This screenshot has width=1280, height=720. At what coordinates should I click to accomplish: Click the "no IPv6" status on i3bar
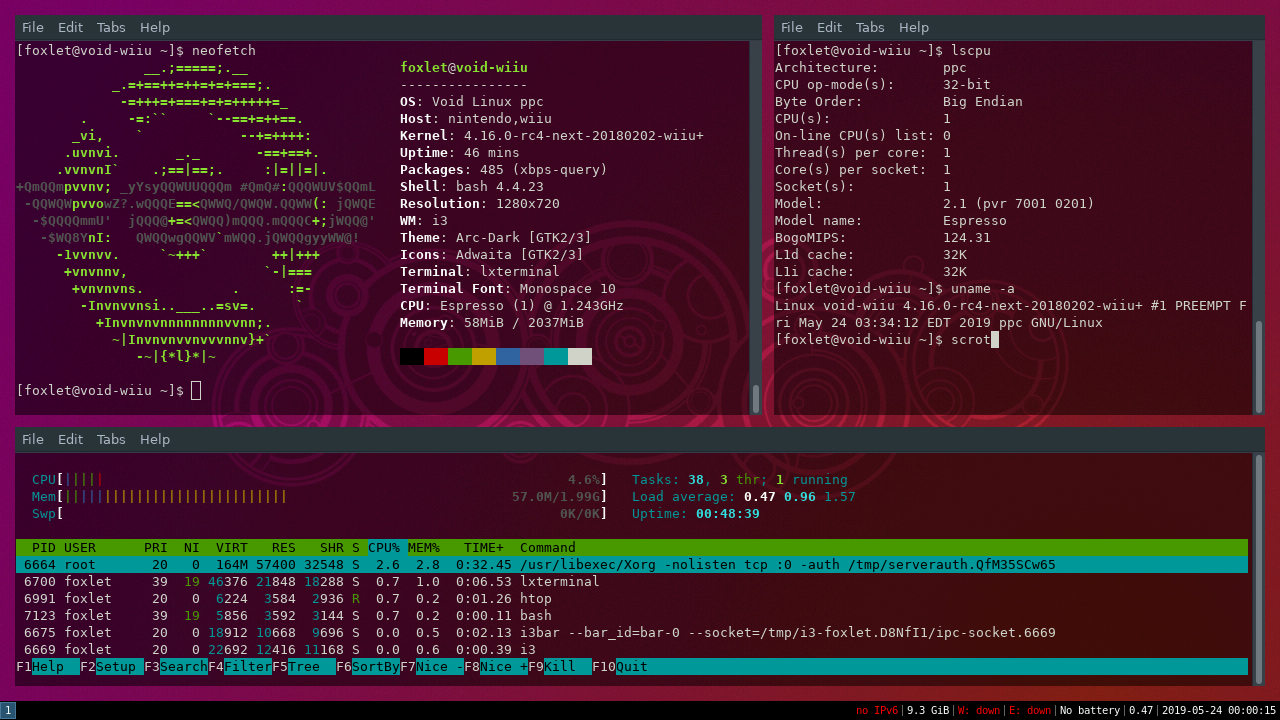tap(876, 711)
